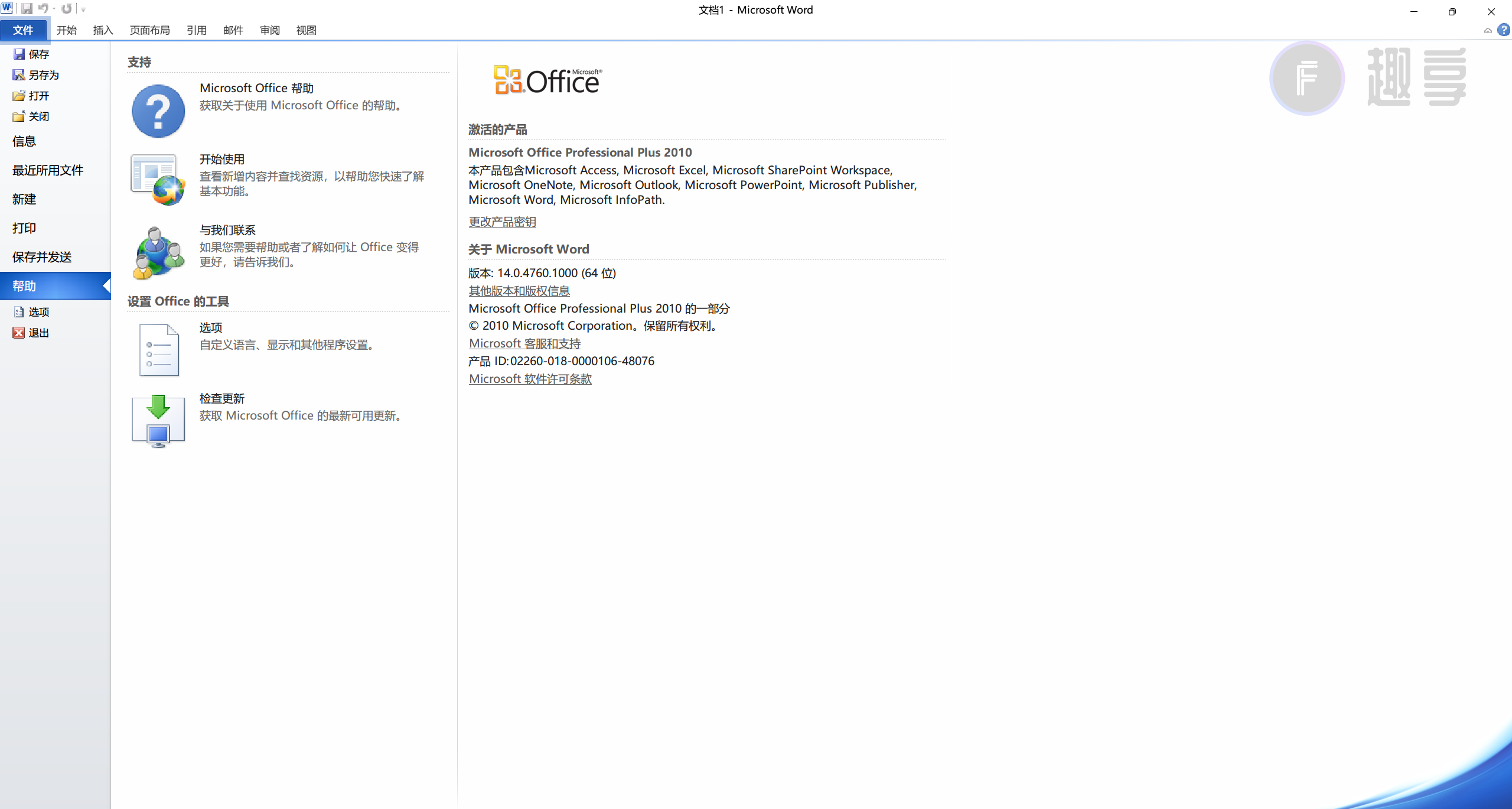Select 打印 in the backstage sidebar

(55, 228)
